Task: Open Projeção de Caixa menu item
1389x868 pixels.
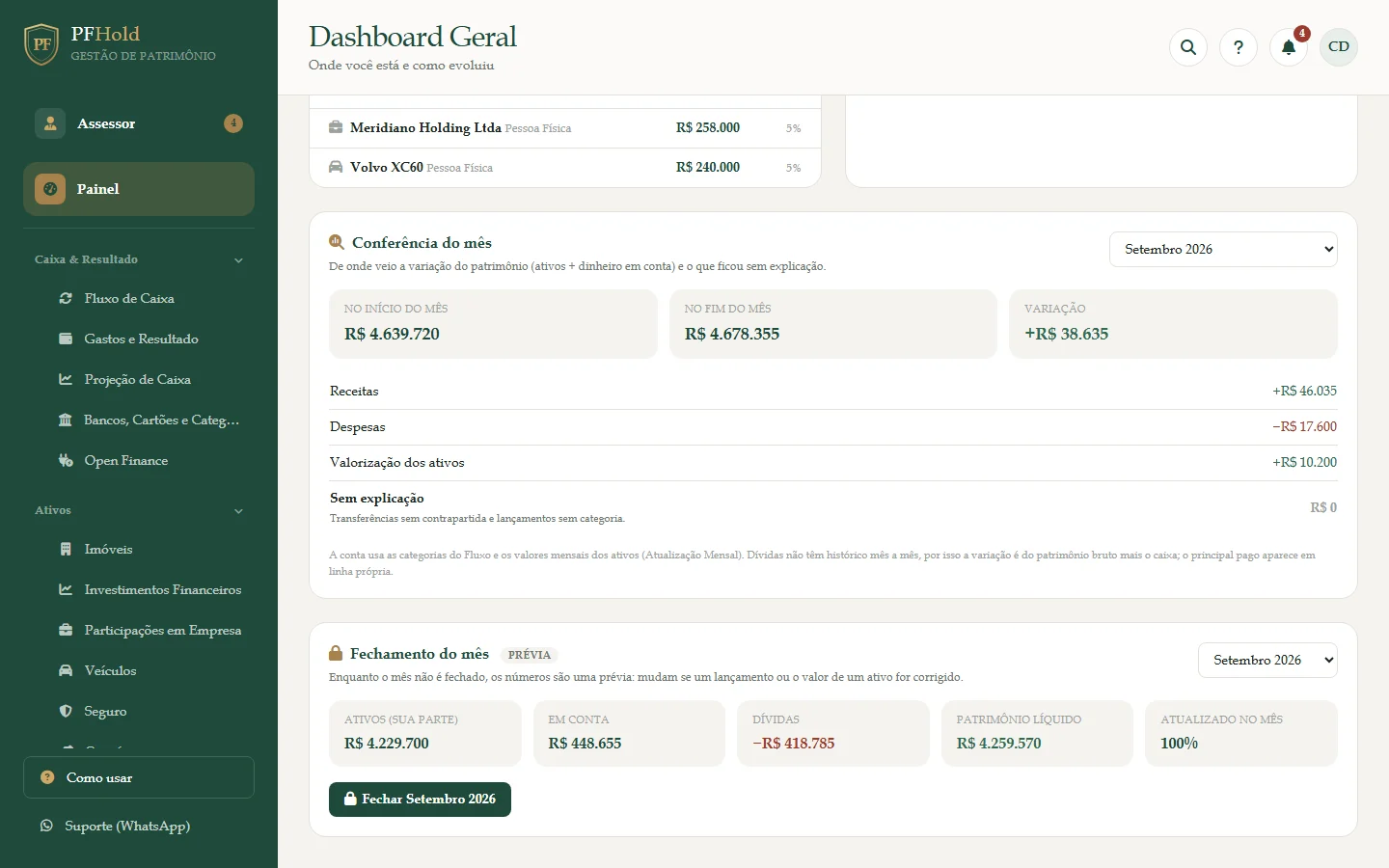Action: 139,380
